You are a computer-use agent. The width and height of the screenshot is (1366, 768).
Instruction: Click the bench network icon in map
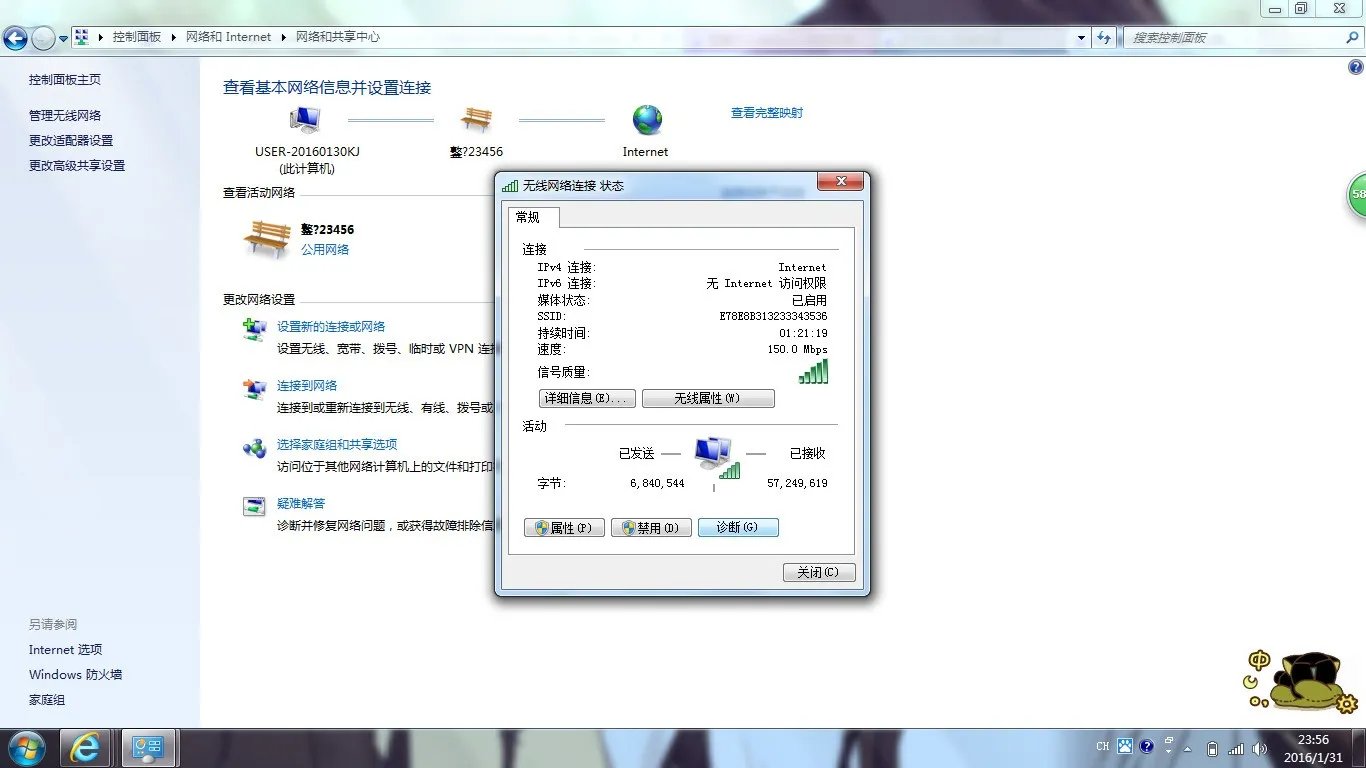click(476, 120)
